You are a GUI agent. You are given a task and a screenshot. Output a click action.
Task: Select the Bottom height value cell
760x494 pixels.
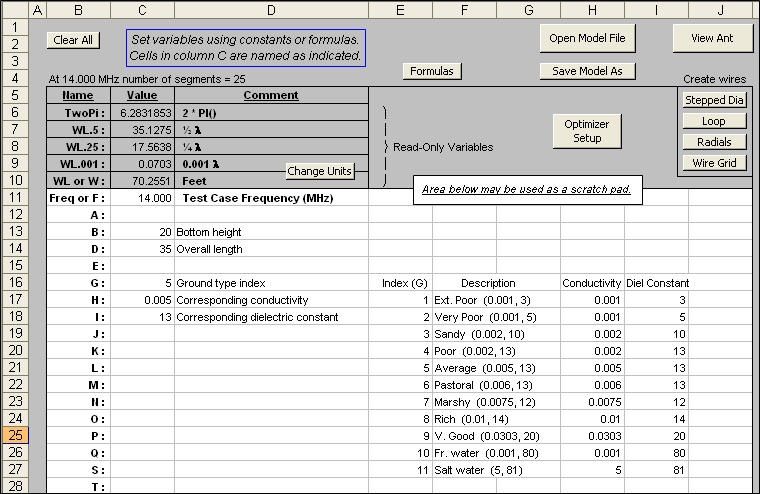[x=142, y=232]
